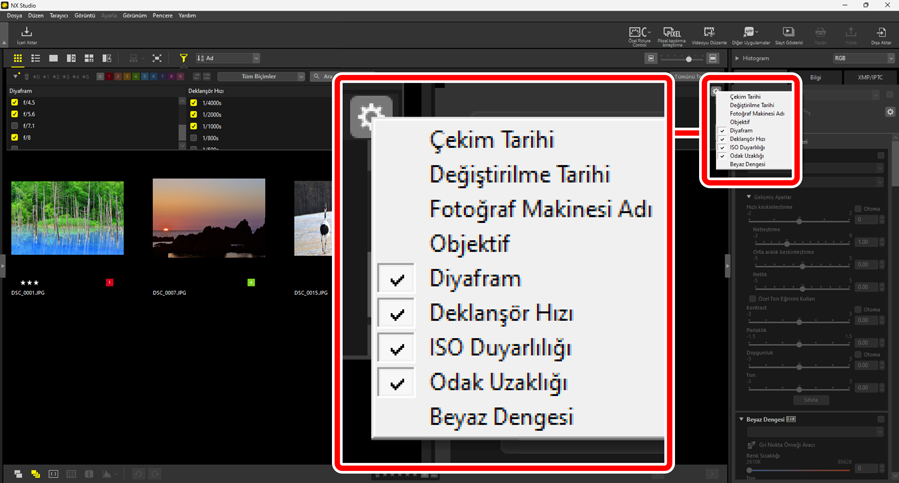Open the Ad sort order dropdown
899x483 pixels.
(x=228, y=59)
